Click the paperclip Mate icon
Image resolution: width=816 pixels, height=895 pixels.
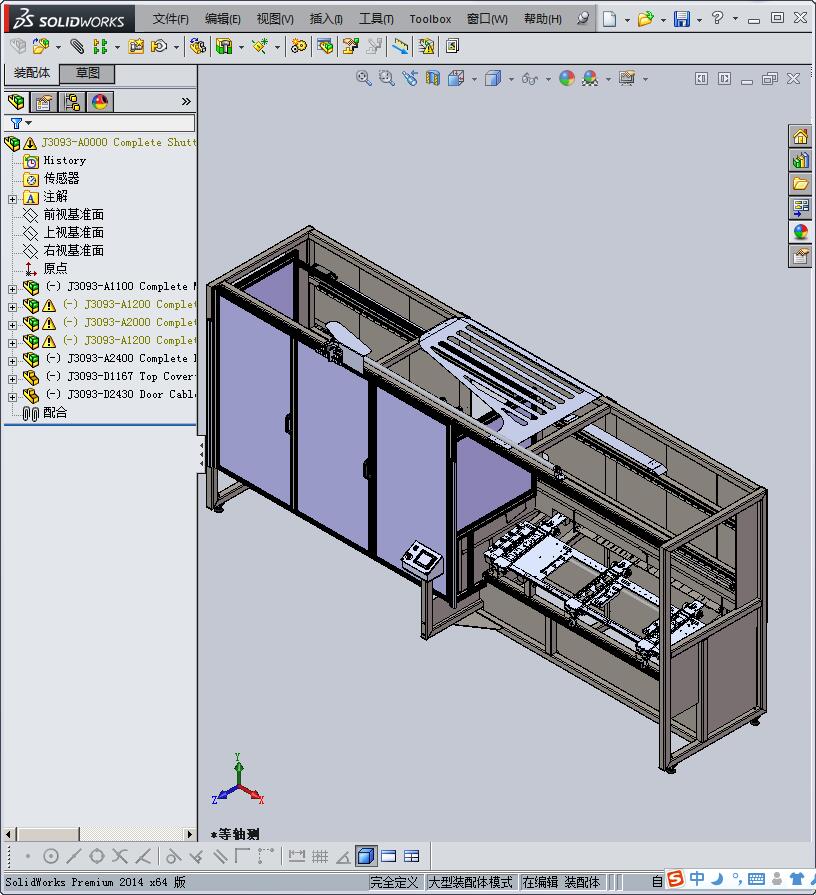click(x=77, y=46)
